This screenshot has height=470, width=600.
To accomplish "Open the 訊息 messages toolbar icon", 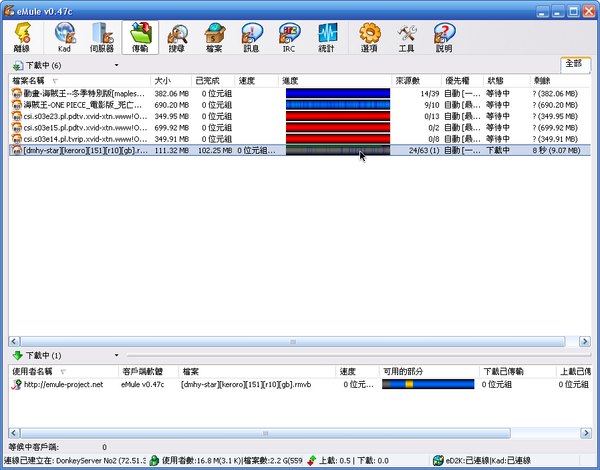I will coord(252,38).
